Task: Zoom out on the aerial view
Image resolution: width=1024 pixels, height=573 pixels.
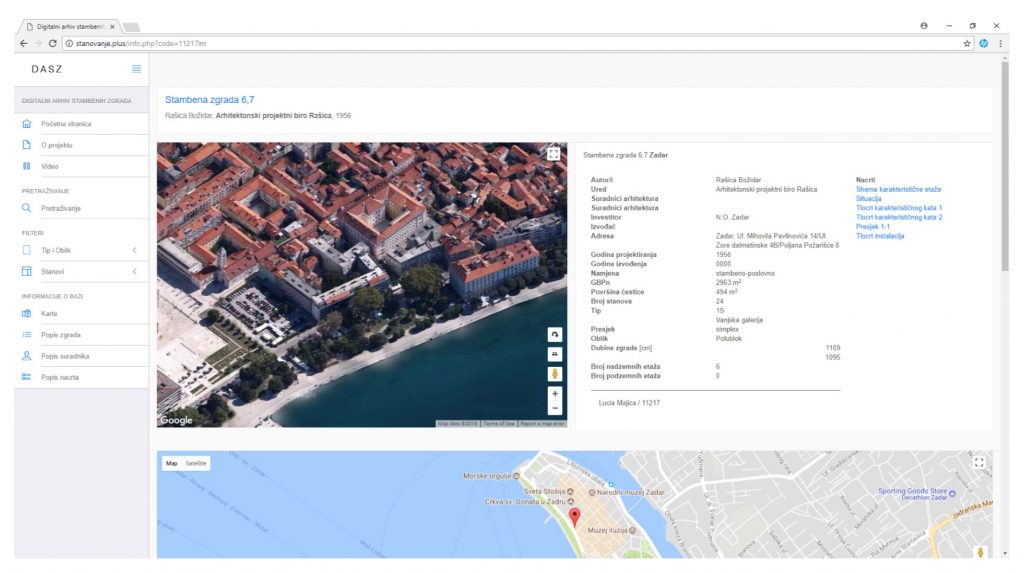Action: point(554,408)
